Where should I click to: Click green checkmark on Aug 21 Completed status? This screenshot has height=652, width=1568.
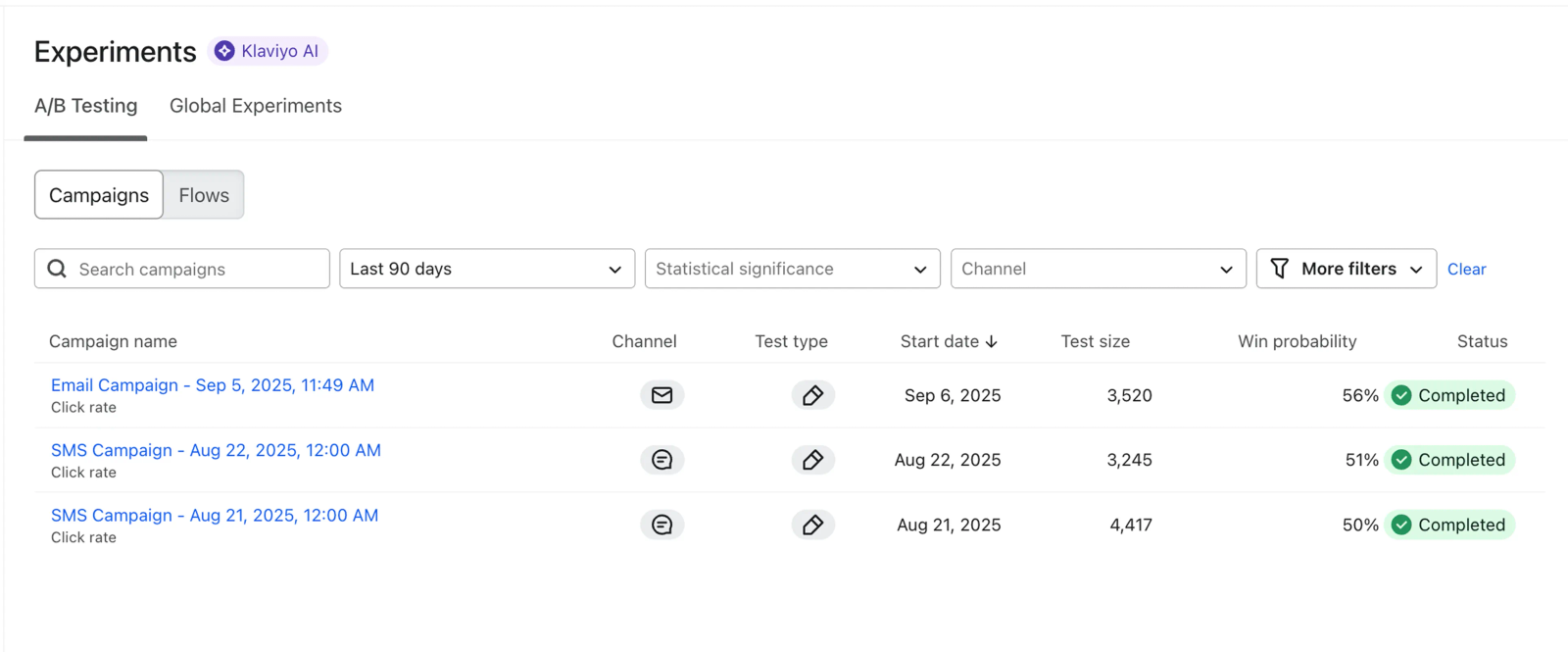coord(1401,525)
